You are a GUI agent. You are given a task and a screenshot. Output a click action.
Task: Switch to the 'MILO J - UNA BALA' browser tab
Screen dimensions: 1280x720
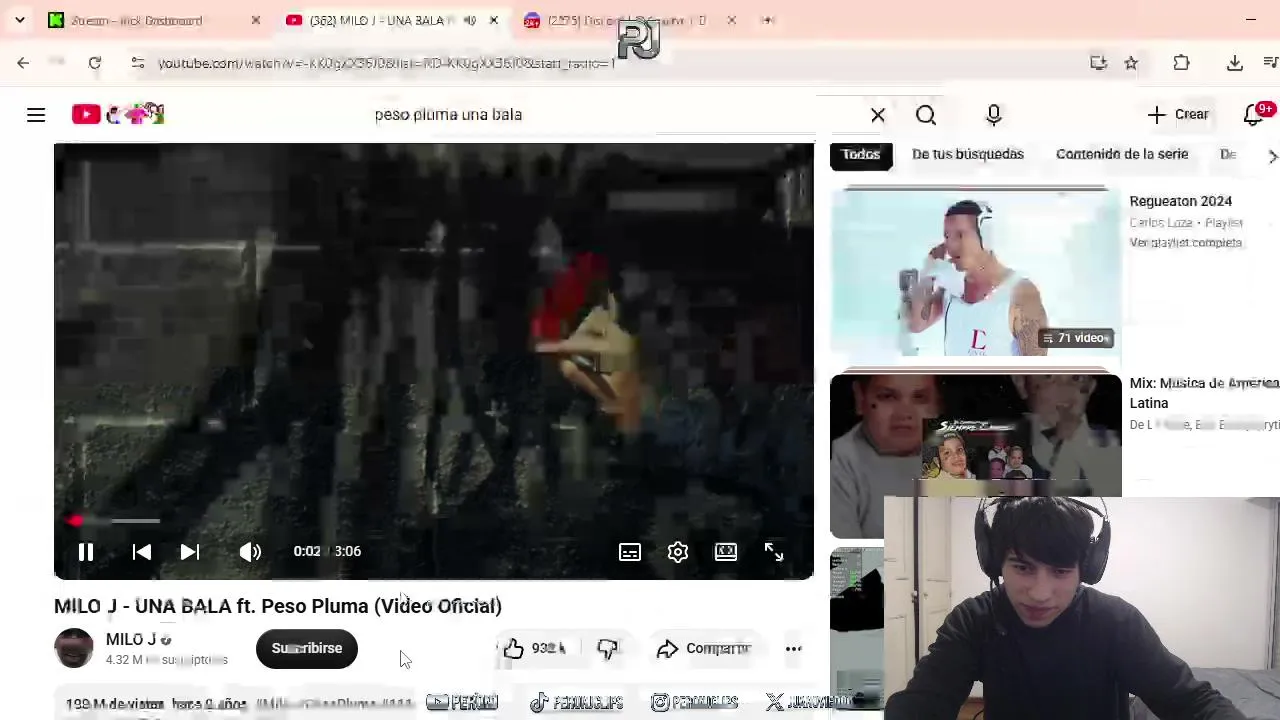(x=392, y=20)
